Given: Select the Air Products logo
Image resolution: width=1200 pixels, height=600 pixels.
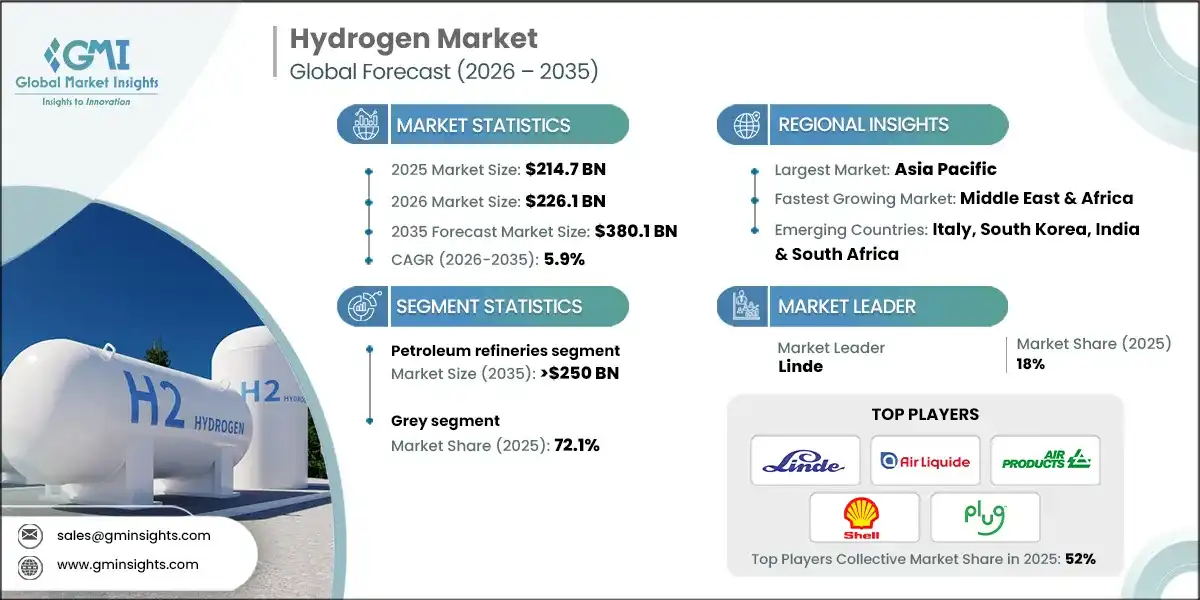Looking at the screenshot, I should (1045, 461).
